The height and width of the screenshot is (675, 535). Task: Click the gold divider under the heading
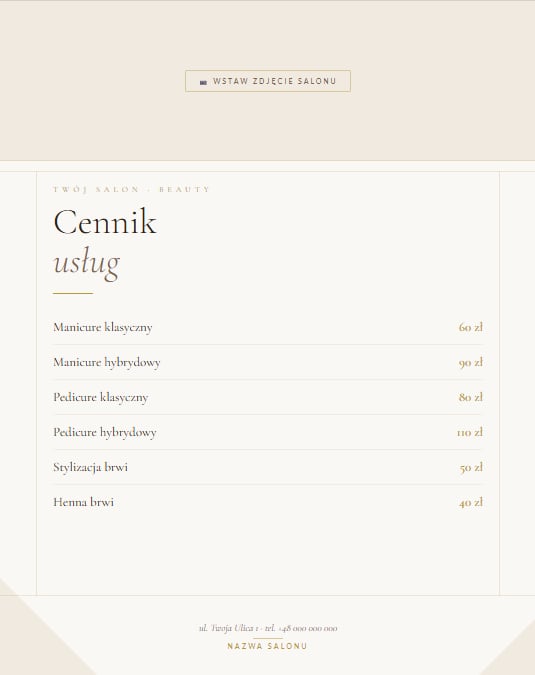click(x=73, y=293)
